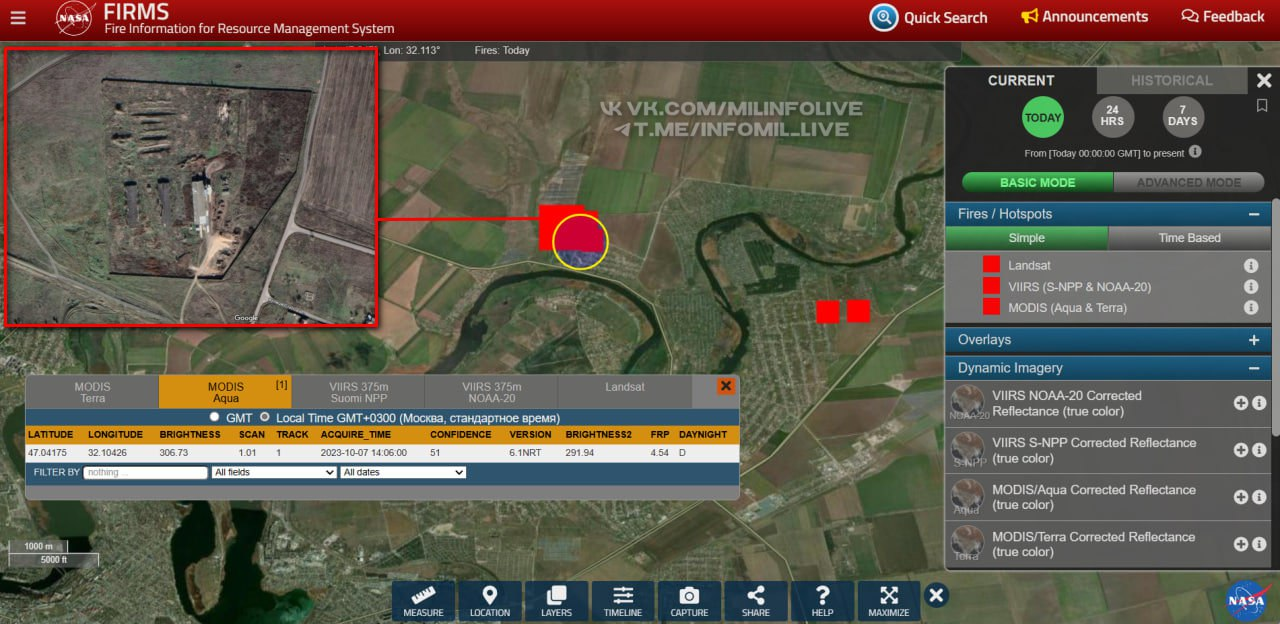Open the All fields filter dropdown

pos(273,472)
